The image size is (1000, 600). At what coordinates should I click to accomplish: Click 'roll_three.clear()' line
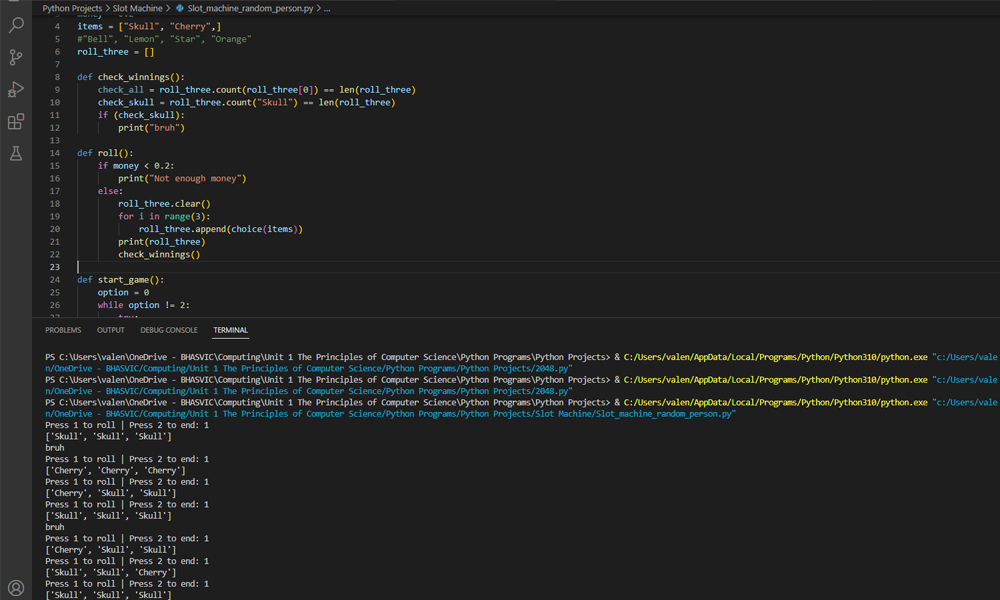point(164,204)
